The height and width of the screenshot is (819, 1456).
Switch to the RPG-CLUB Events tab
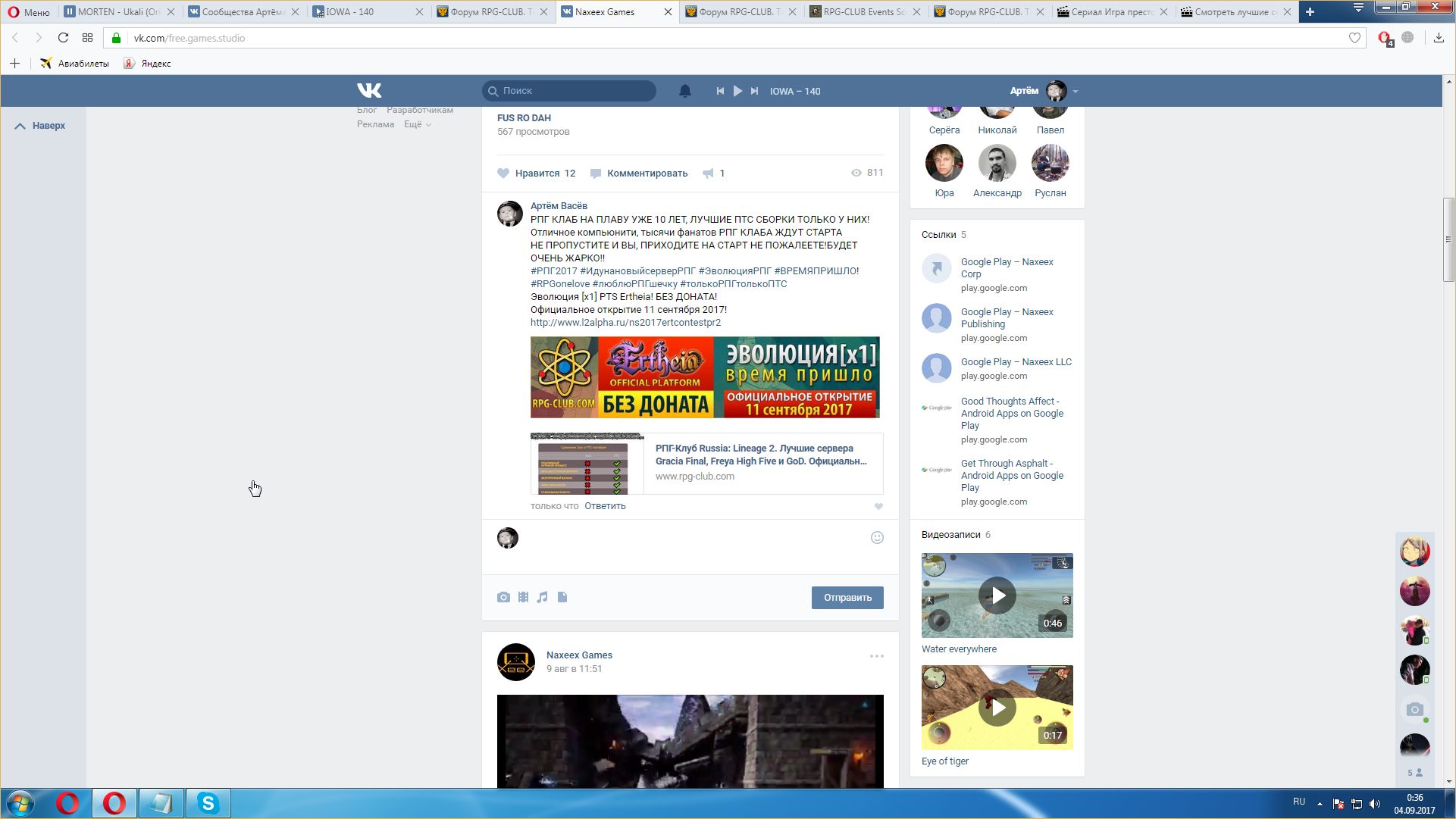pos(865,12)
